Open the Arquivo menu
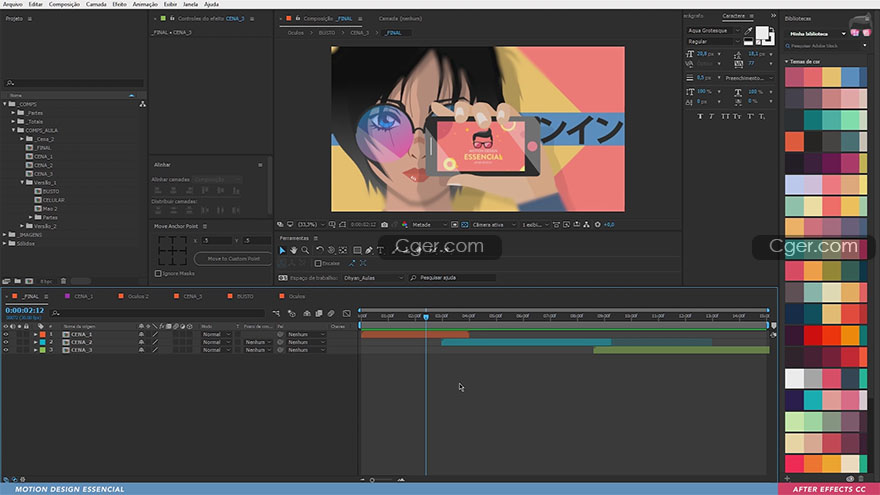 click(12, 4)
